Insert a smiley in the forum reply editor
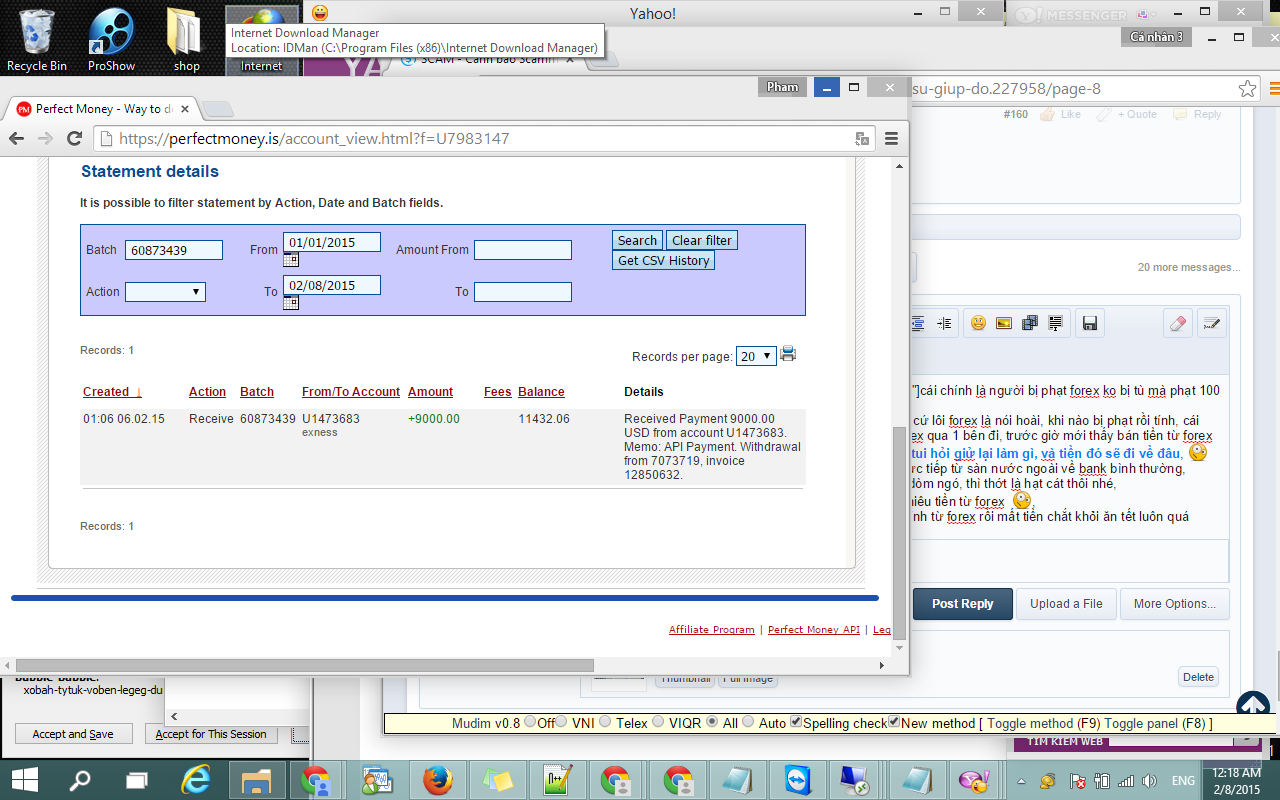Screen dimensions: 1280x800 point(978,323)
